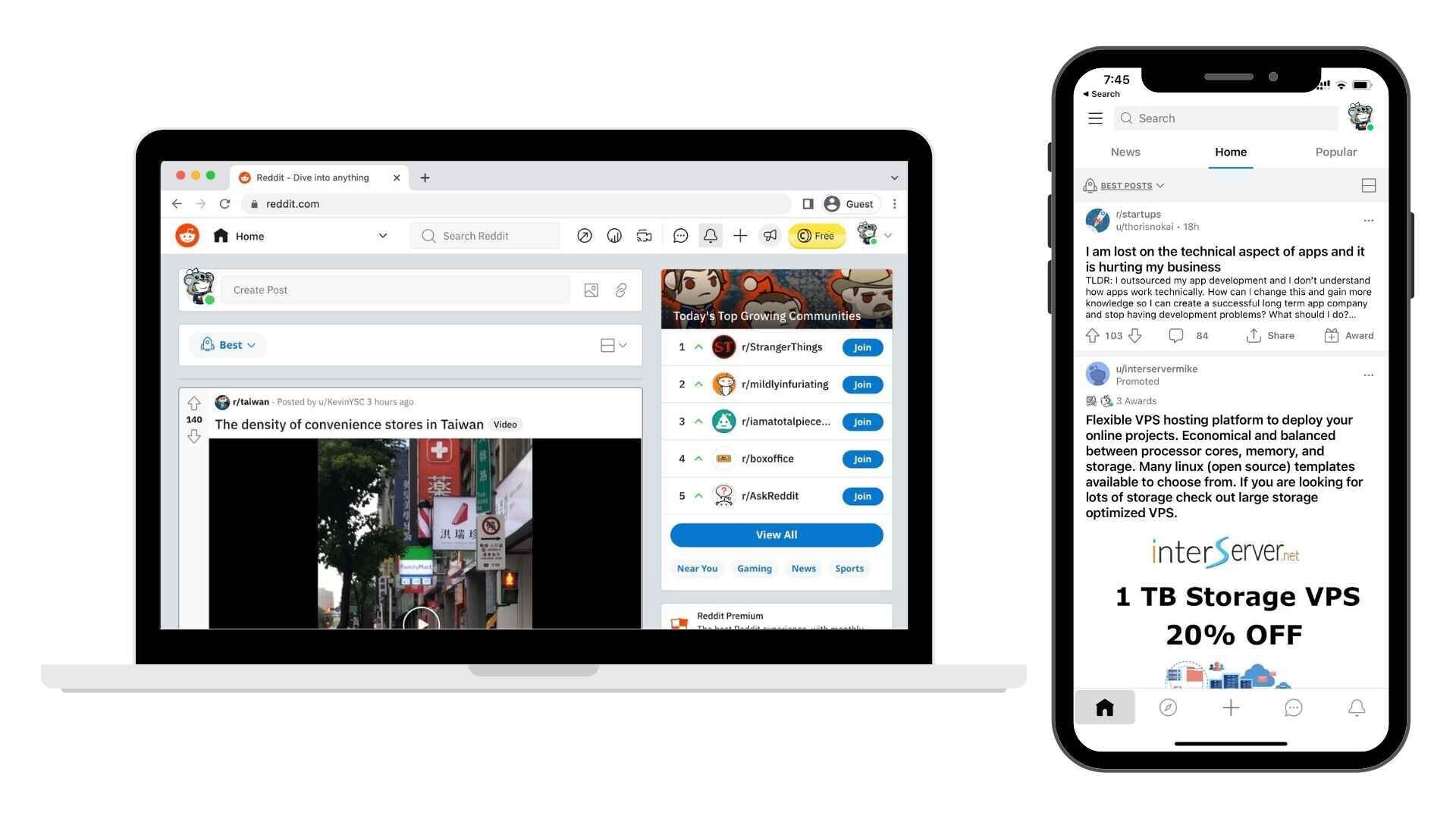Click the image attachment icon in Create Post
The image size is (1456, 819).
(591, 289)
